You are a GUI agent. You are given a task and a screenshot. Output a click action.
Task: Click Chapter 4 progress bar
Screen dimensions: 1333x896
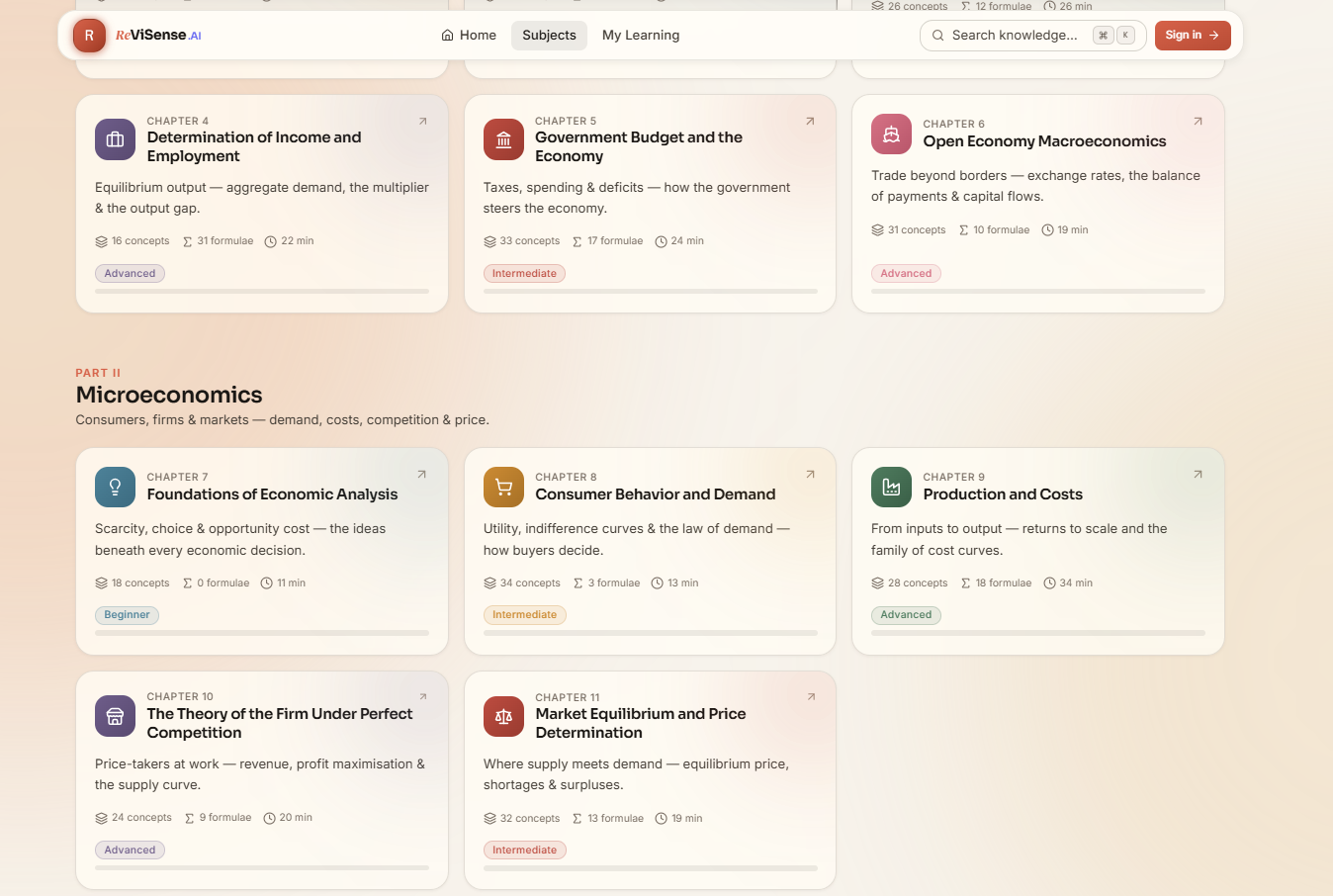(x=262, y=292)
